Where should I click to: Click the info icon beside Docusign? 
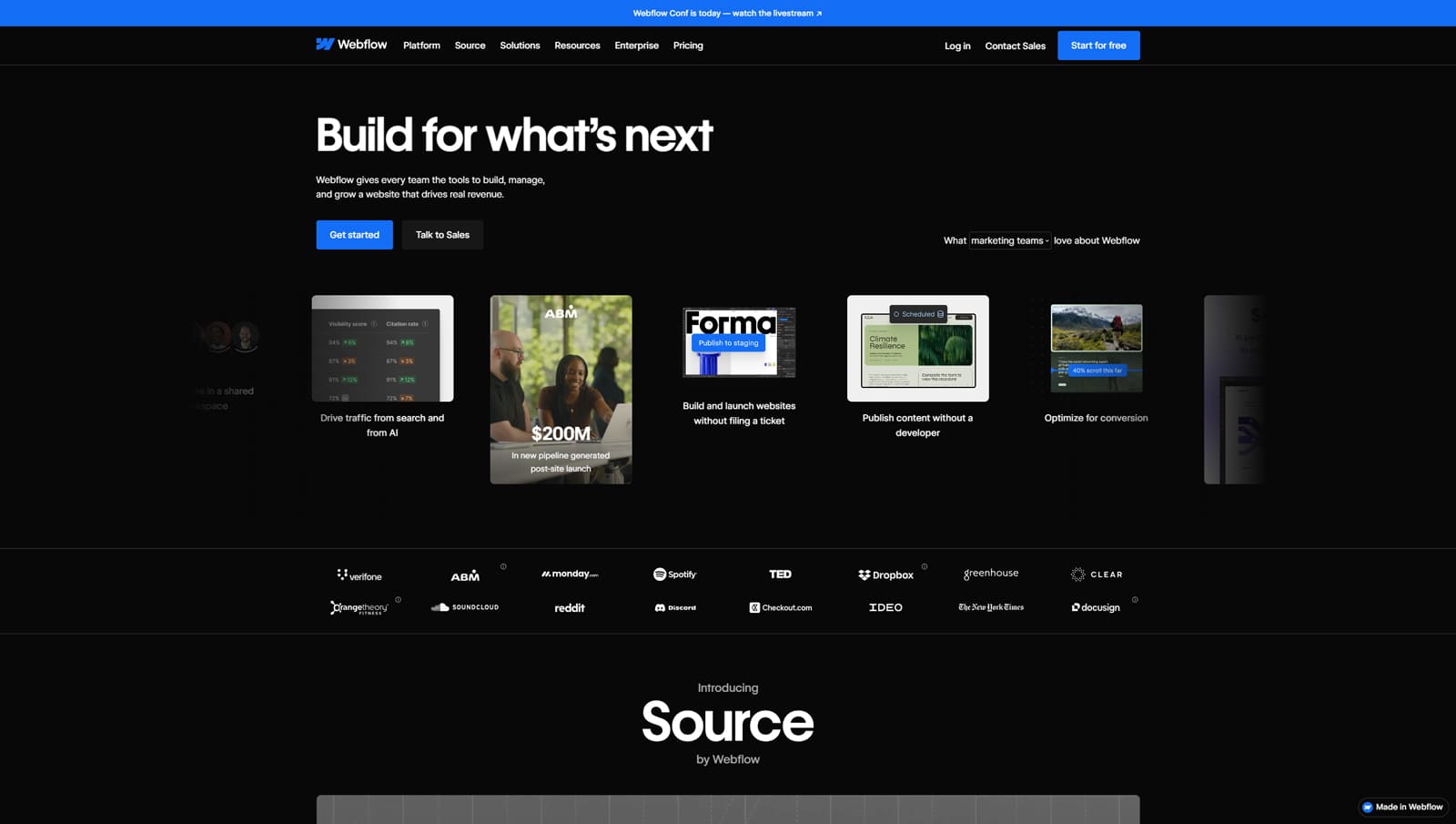(1135, 599)
